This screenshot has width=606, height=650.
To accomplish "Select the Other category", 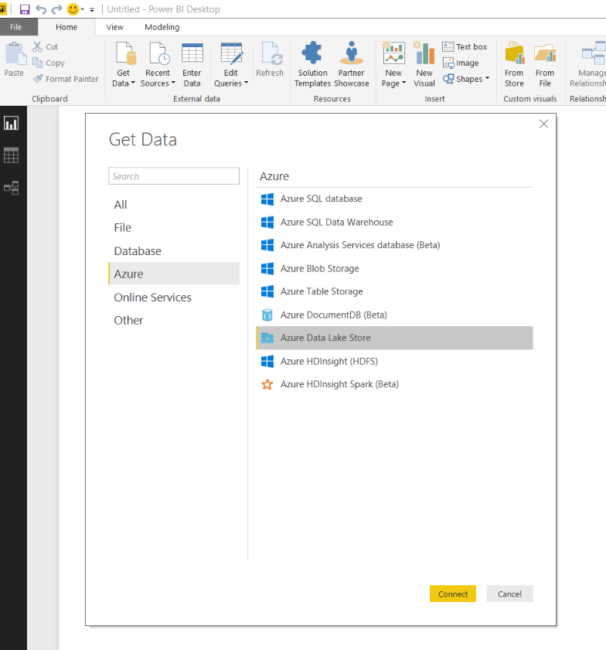I will click(x=174, y=320).
